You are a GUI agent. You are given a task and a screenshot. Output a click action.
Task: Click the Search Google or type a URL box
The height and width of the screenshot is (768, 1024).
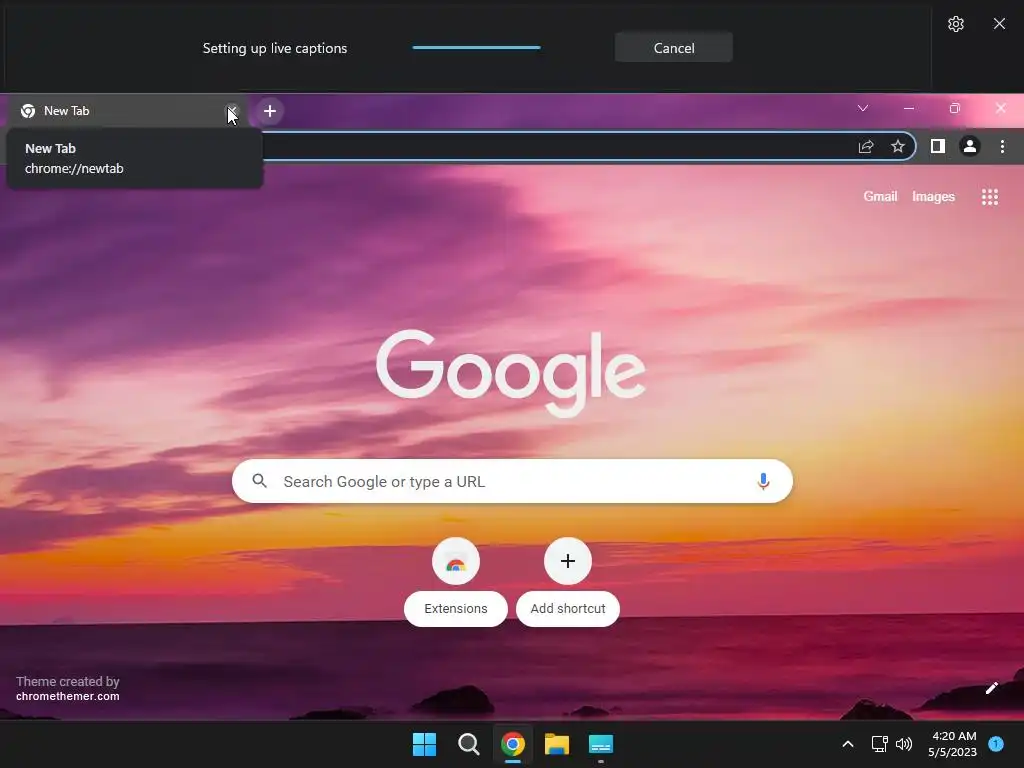tap(512, 481)
